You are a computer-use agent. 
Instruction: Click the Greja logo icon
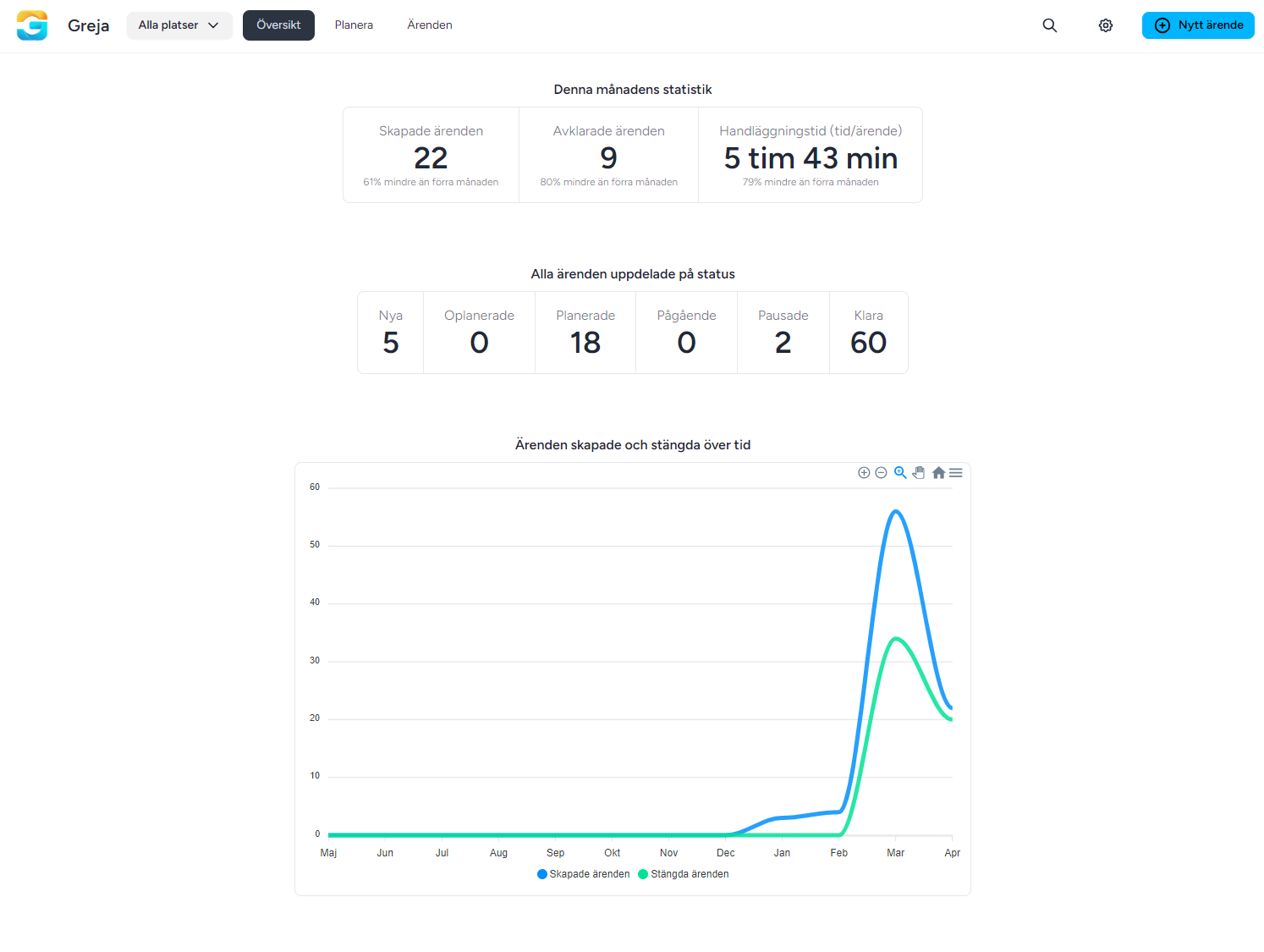pyautogui.click(x=32, y=25)
